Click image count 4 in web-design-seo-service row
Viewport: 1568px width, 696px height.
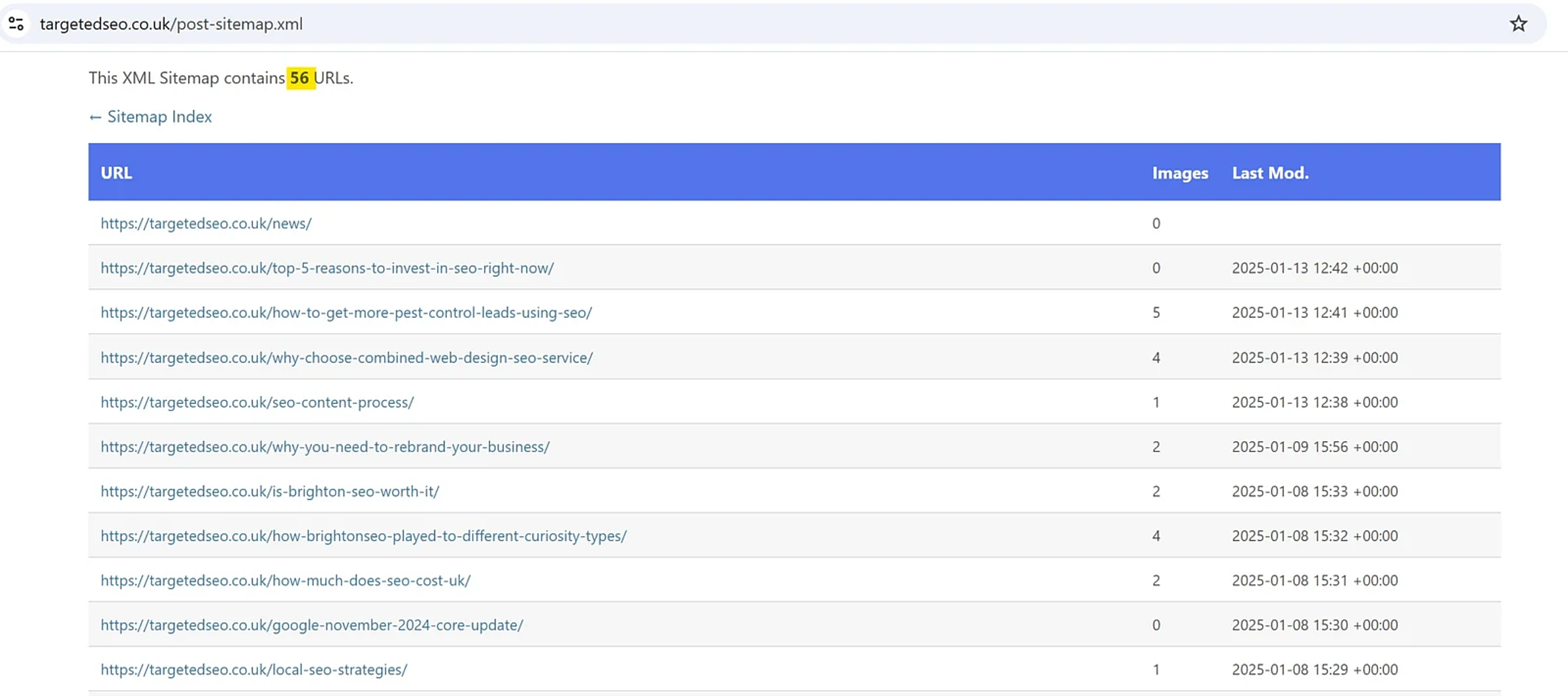pyautogui.click(x=1156, y=357)
